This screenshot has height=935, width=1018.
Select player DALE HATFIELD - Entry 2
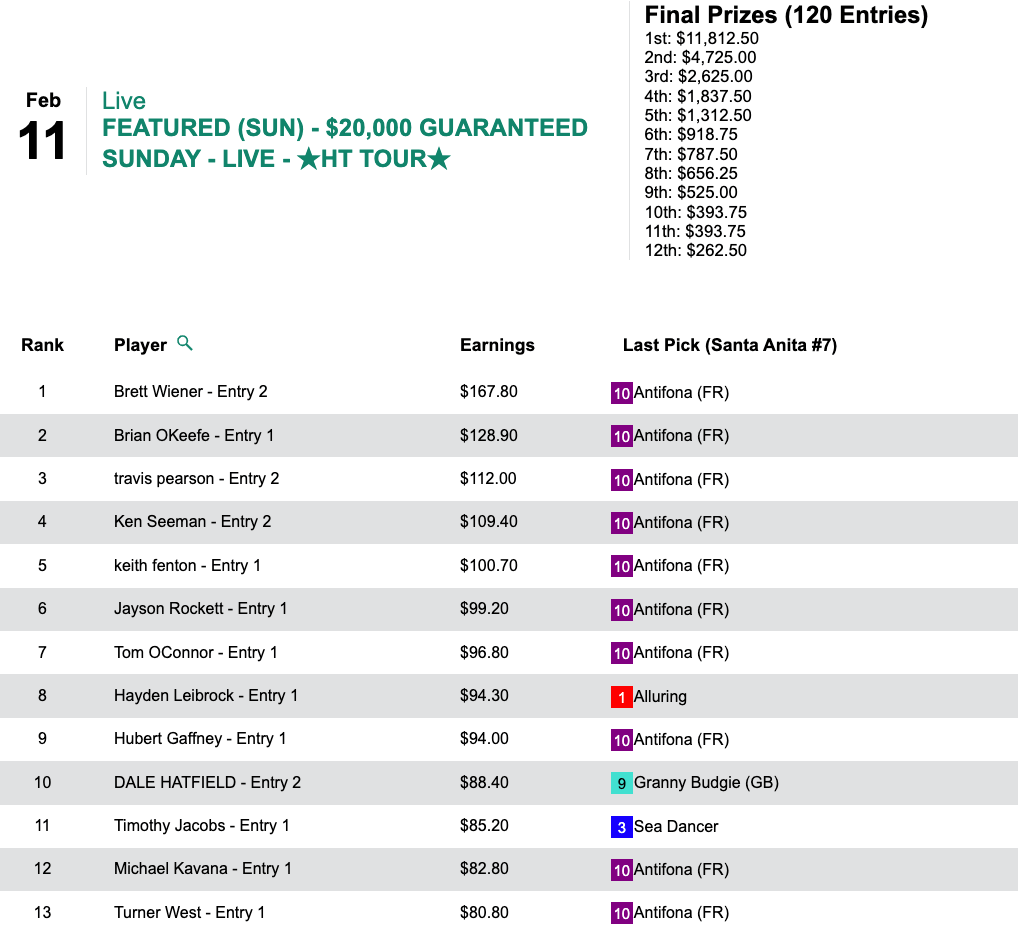(207, 782)
